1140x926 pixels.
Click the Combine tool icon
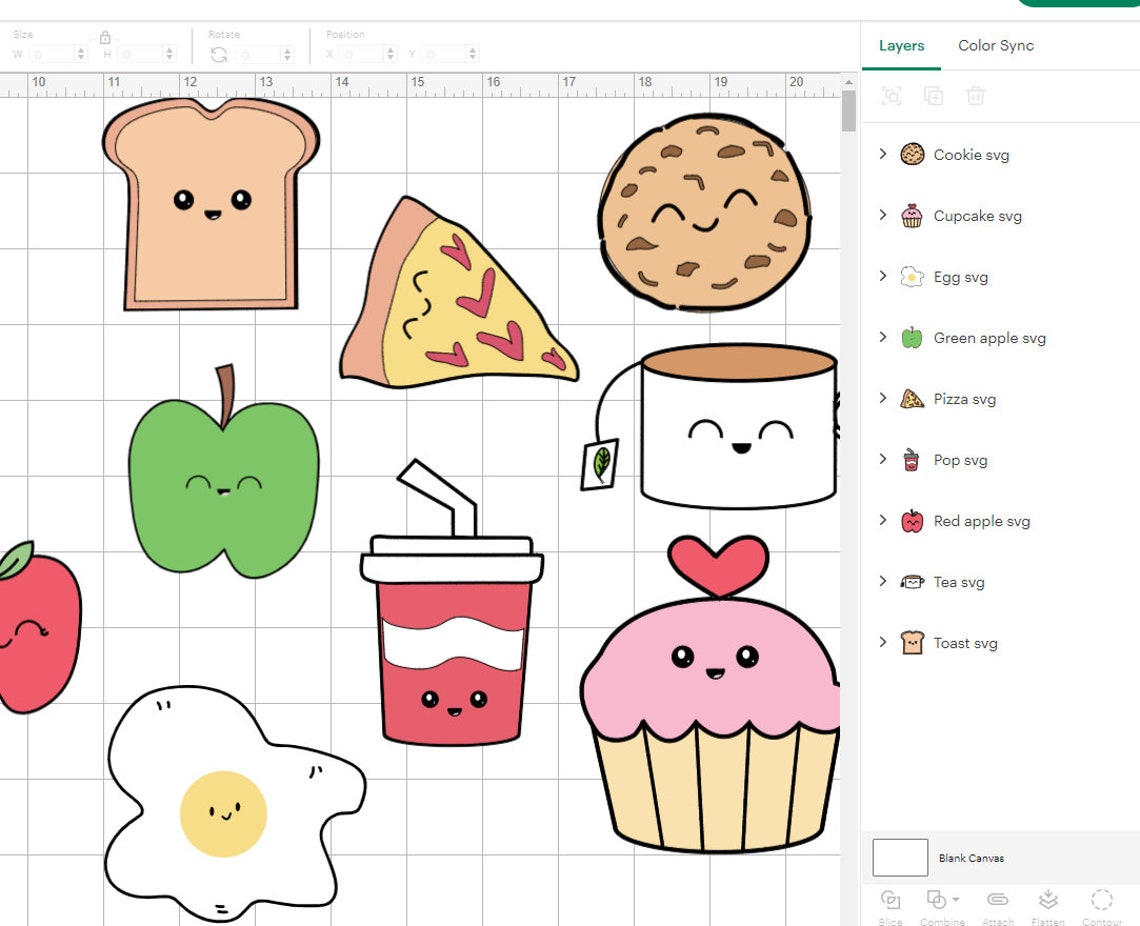click(936, 900)
